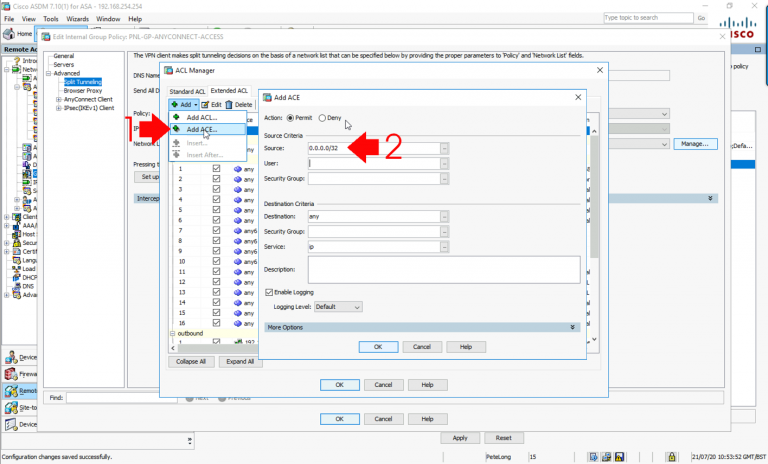The image size is (768, 464).
Task: Open the Add dropdown in ACL Manager
Action: (184, 104)
